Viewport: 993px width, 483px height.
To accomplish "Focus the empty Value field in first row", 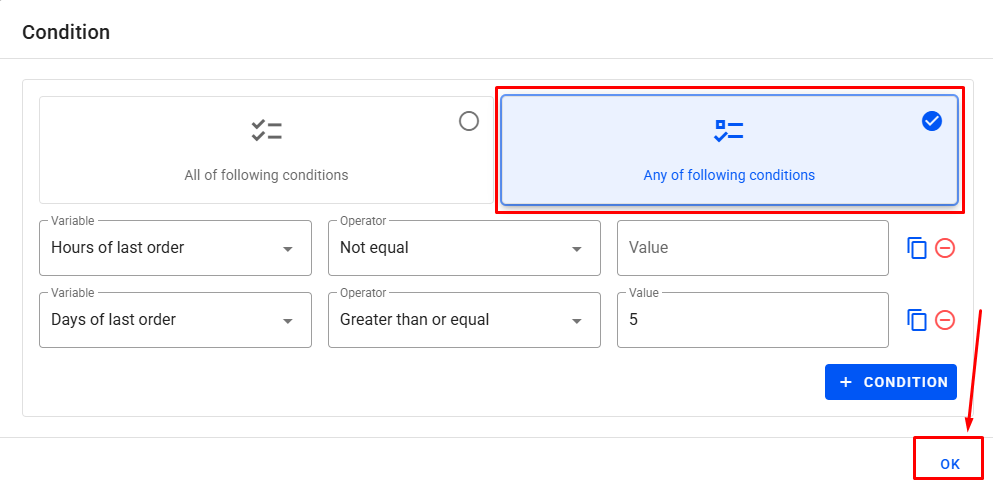I will click(x=752, y=248).
